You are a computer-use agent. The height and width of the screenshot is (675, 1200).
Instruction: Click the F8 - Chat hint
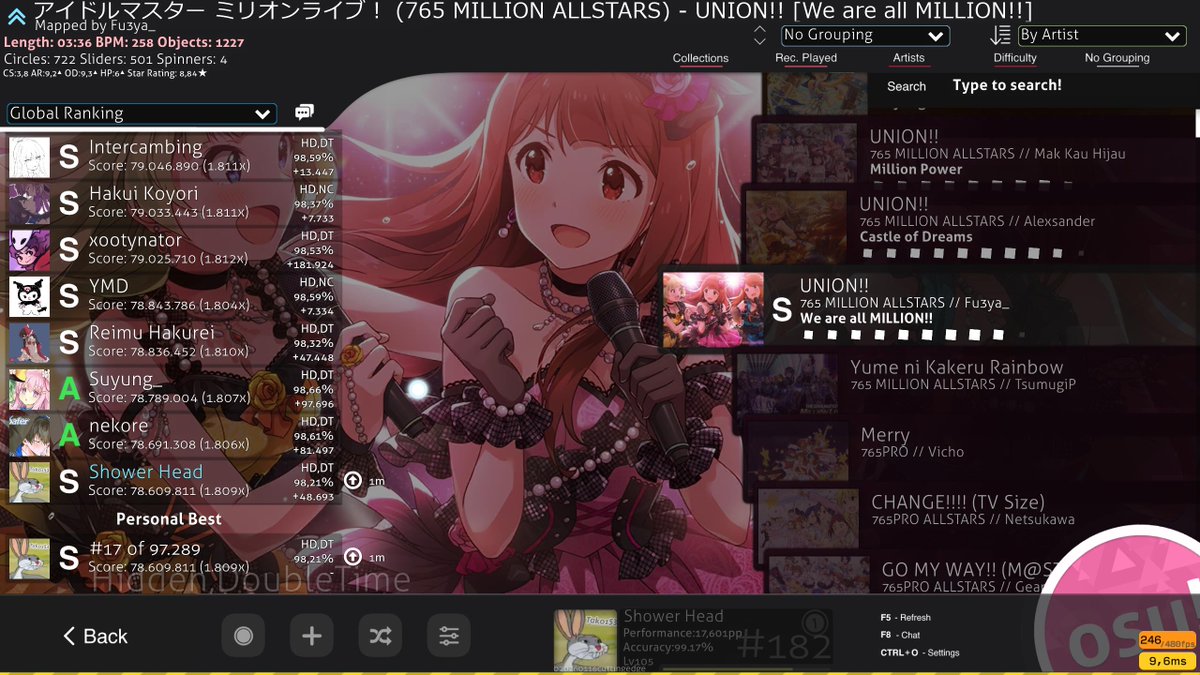pyautogui.click(x=900, y=635)
